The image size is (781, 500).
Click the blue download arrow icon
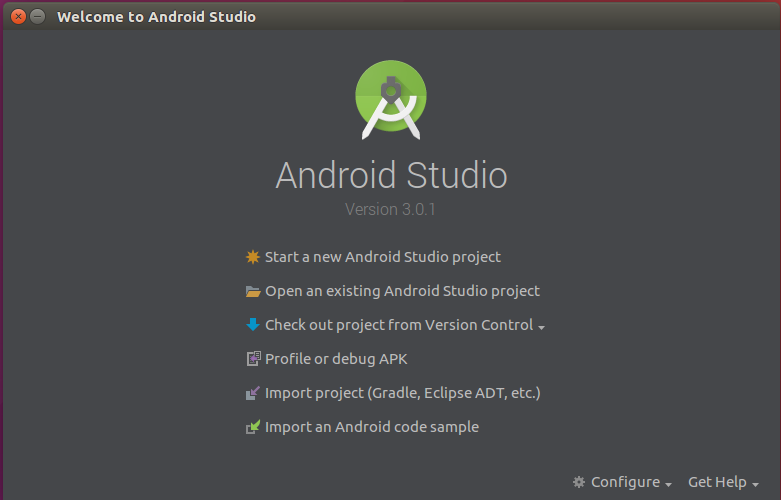(253, 325)
